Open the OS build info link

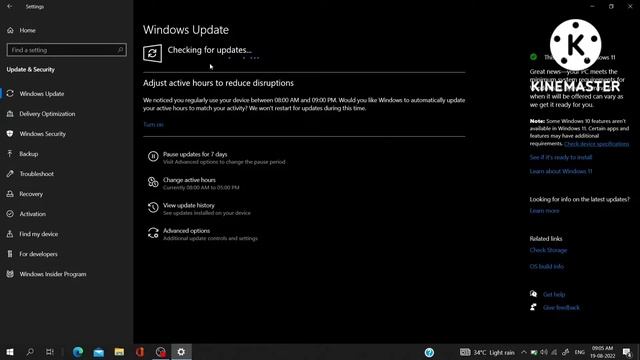point(547,267)
